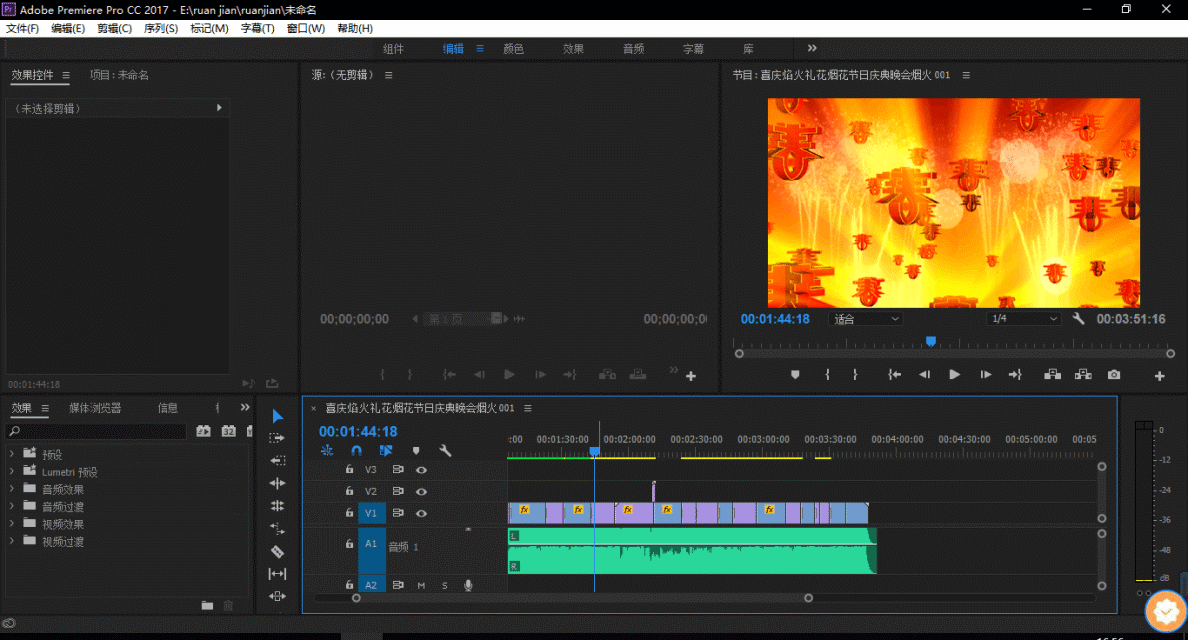Go to In point in Program Monitor
The image size is (1188, 640).
(x=895, y=375)
